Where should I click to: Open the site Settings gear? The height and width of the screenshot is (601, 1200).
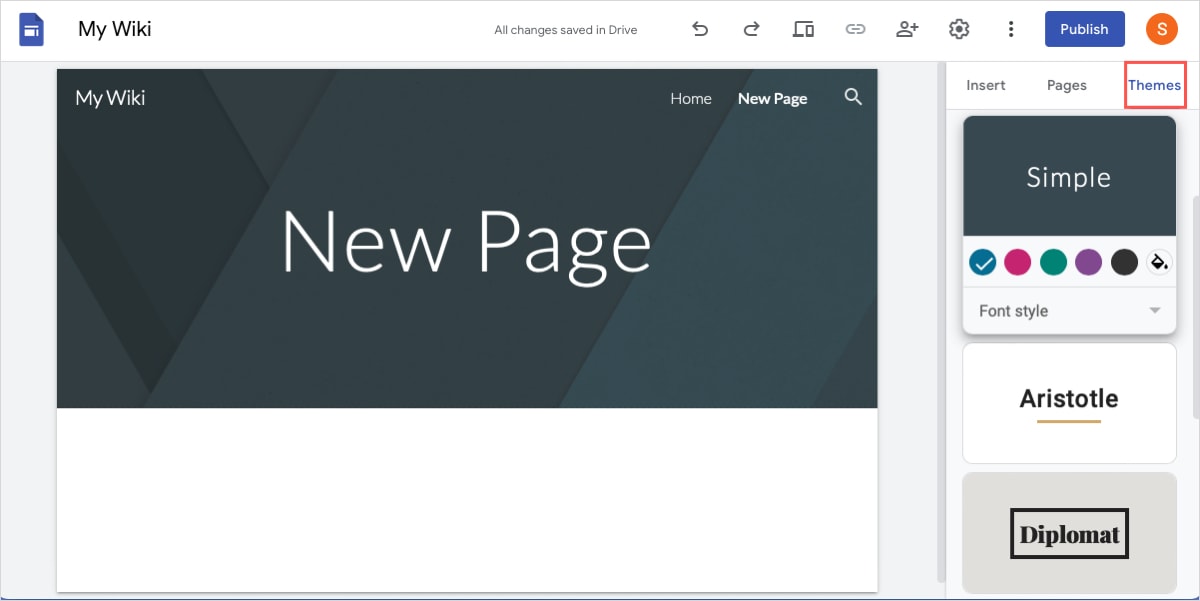coord(959,29)
